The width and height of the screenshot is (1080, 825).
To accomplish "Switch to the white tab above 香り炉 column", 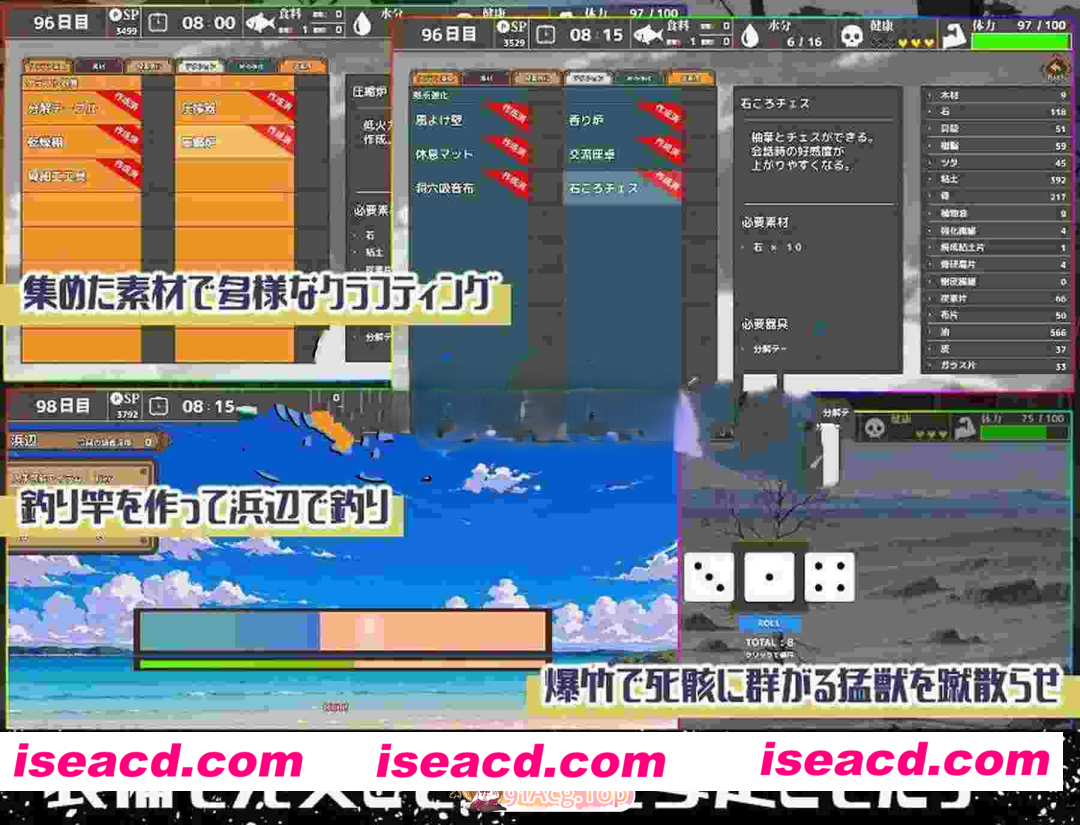I will tap(586, 77).
